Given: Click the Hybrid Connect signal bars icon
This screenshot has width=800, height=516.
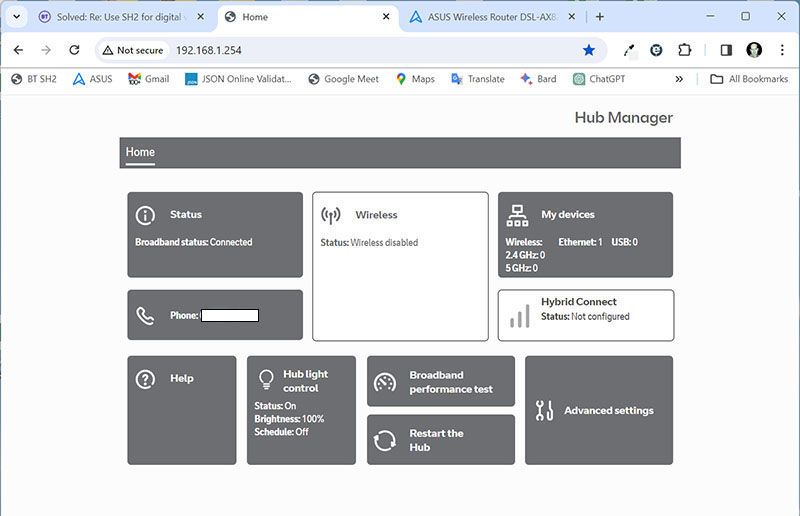Looking at the screenshot, I should (519, 316).
